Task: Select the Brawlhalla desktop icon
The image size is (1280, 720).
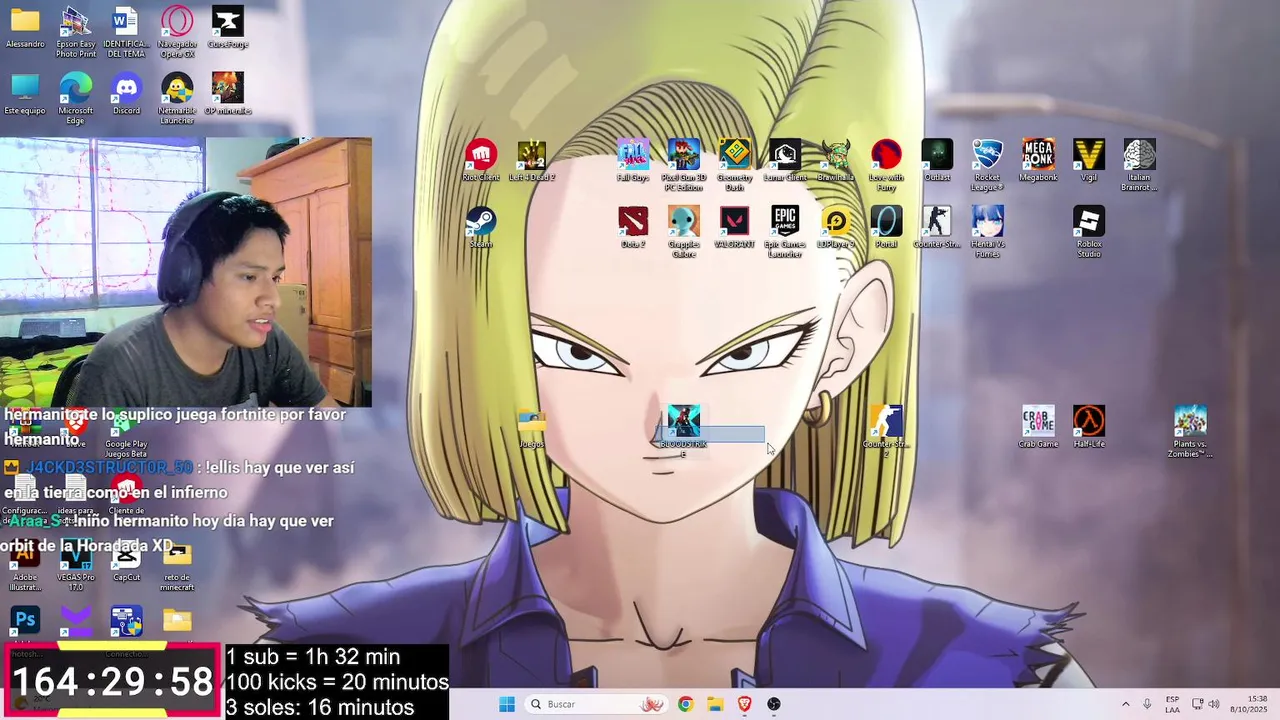Action: coord(835,161)
